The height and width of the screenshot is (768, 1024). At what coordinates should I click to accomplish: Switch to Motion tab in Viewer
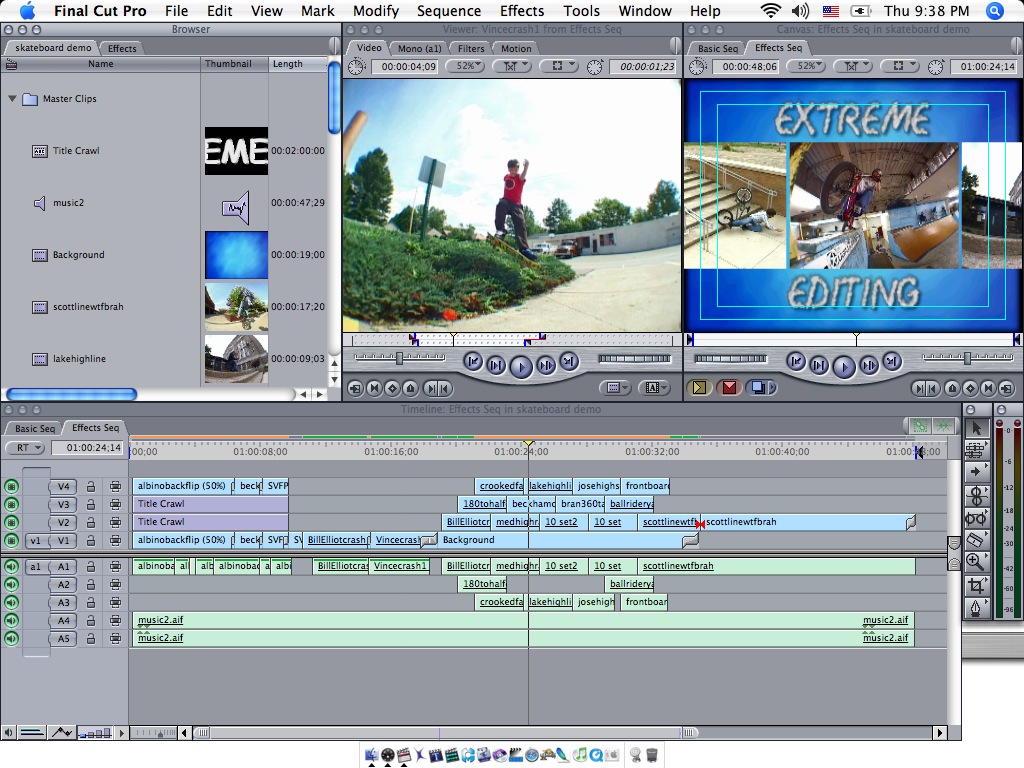516,48
